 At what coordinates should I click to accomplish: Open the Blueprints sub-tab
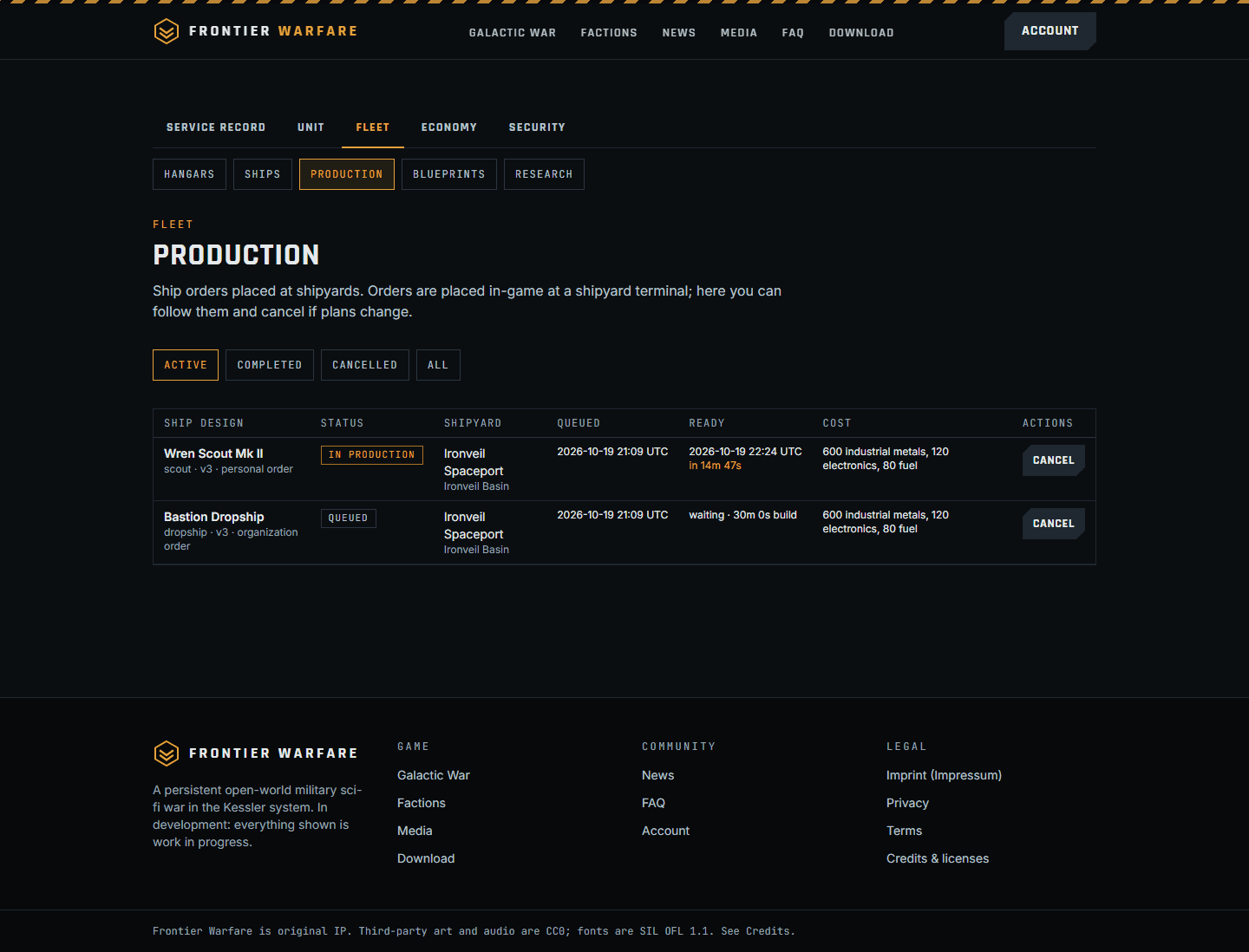point(449,174)
